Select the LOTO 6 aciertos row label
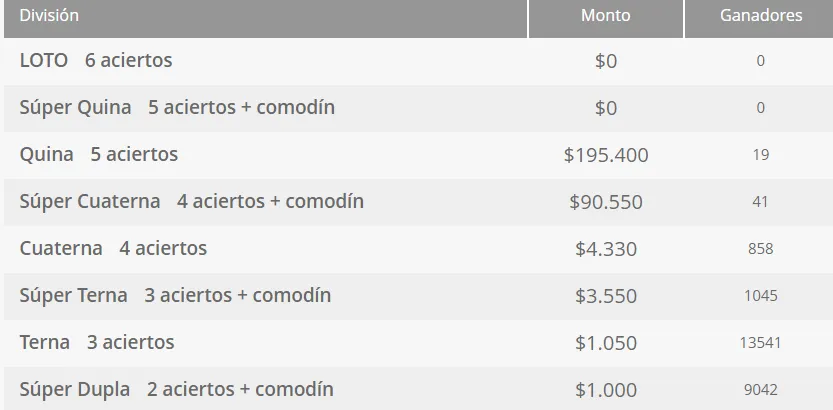 pos(96,61)
